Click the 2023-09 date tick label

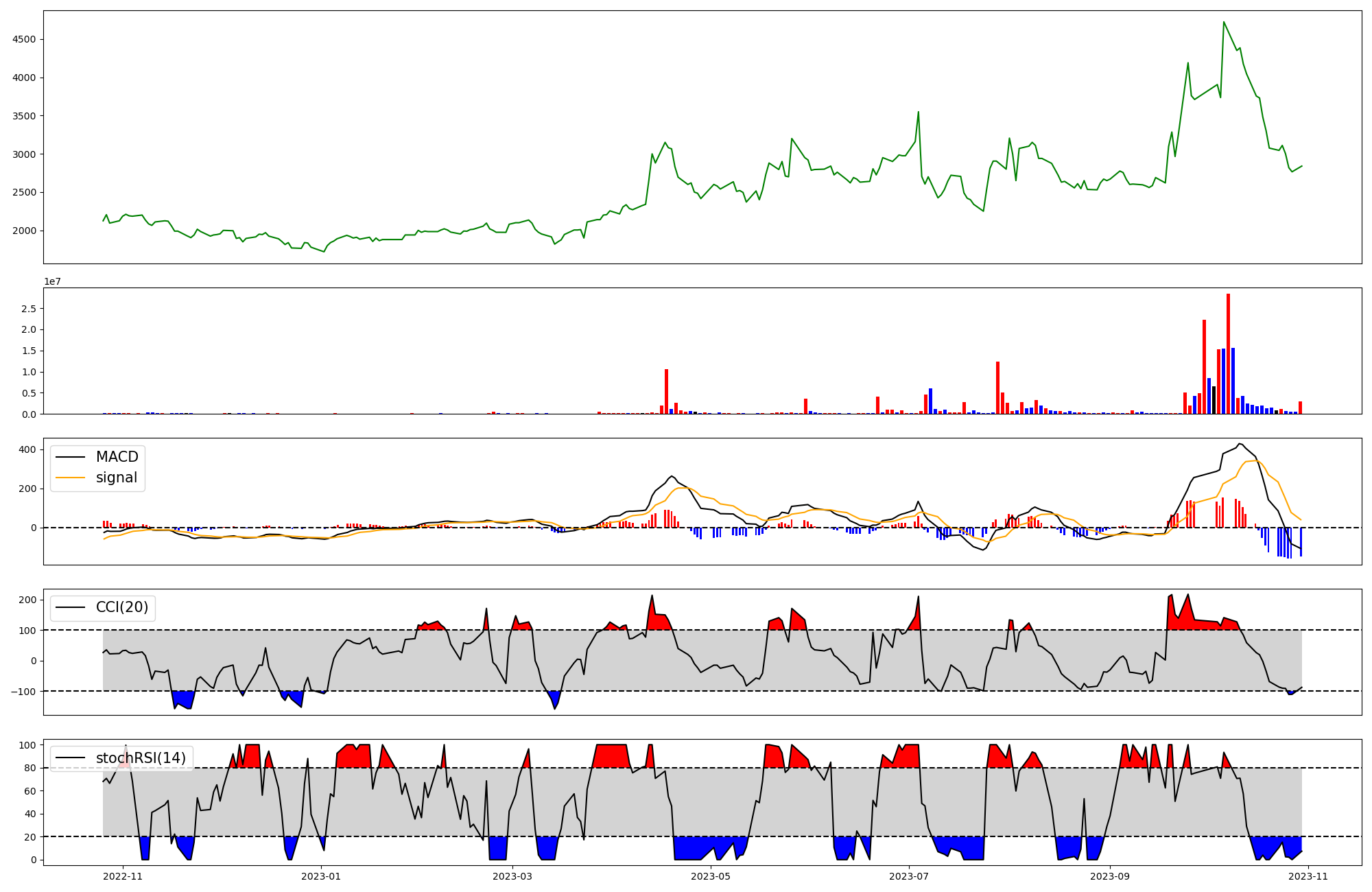click(x=1109, y=876)
